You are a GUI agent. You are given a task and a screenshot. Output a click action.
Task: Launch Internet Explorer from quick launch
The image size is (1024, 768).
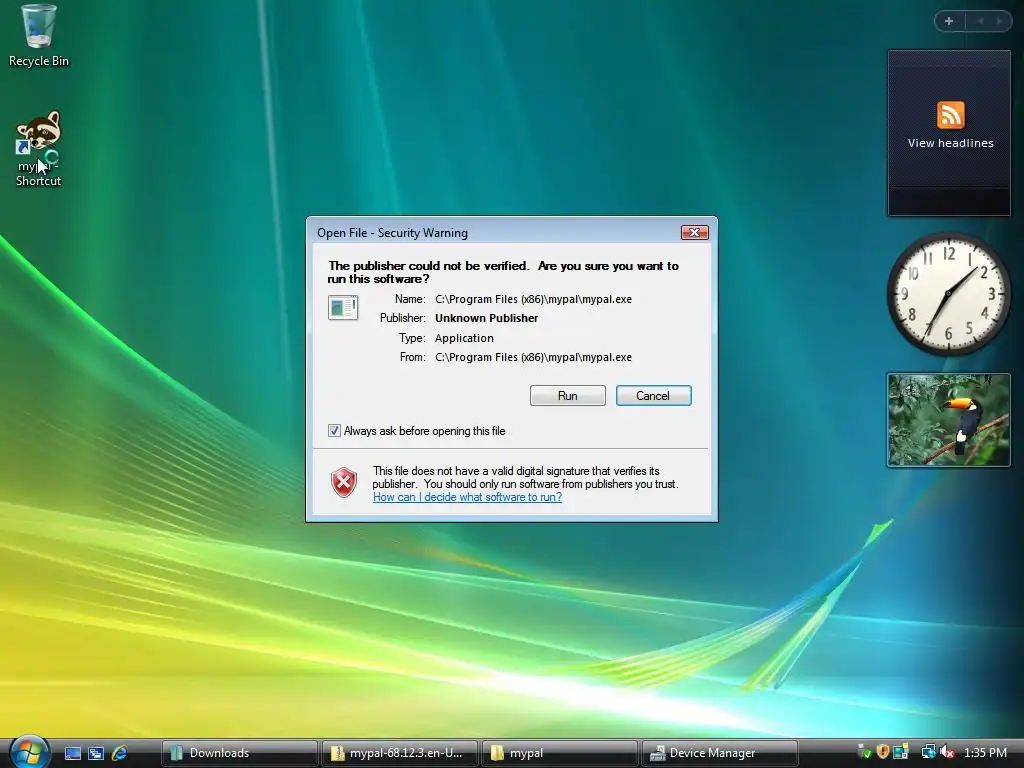[x=119, y=753]
